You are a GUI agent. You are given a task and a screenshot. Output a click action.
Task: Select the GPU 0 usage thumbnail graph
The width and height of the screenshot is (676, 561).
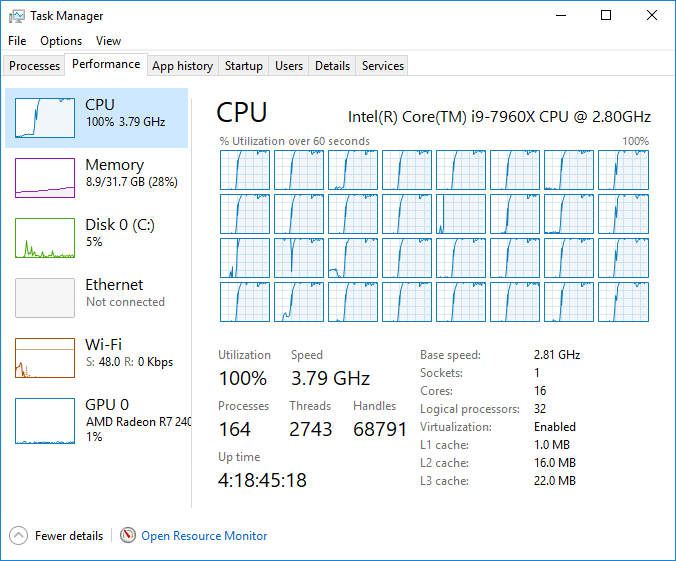pyautogui.click(x=45, y=421)
